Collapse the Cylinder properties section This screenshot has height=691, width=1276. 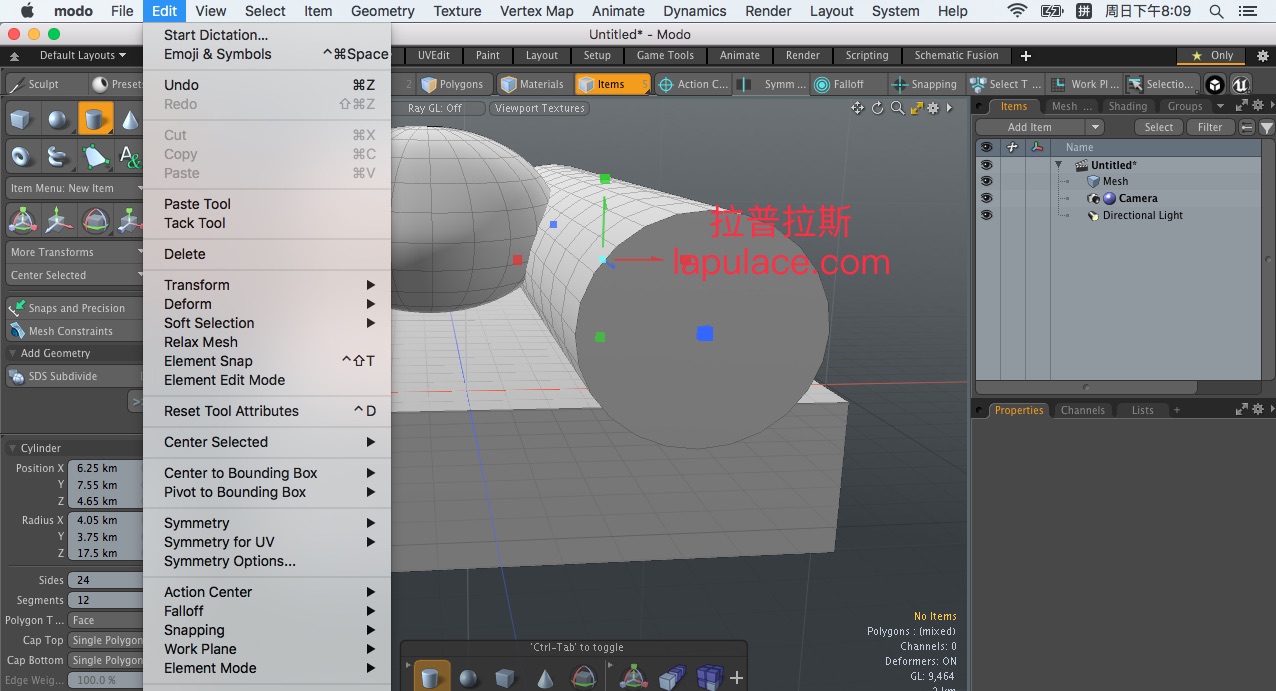(12, 448)
